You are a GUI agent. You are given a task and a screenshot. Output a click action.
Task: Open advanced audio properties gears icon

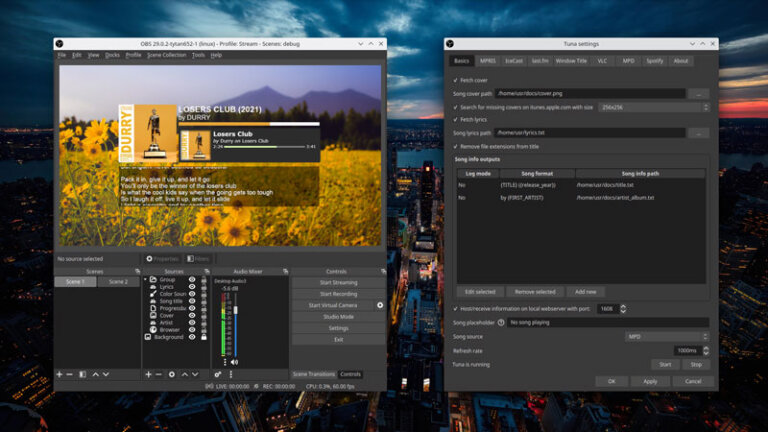point(218,374)
